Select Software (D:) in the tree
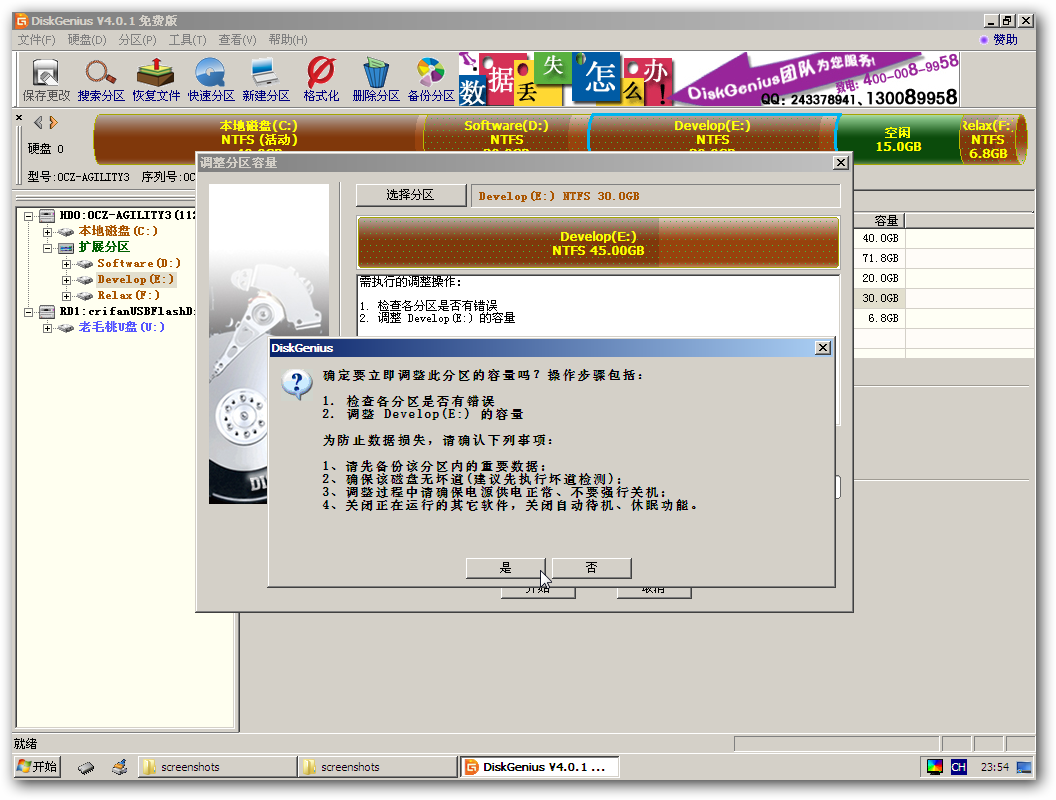This screenshot has height=800, width=1056. point(139,263)
